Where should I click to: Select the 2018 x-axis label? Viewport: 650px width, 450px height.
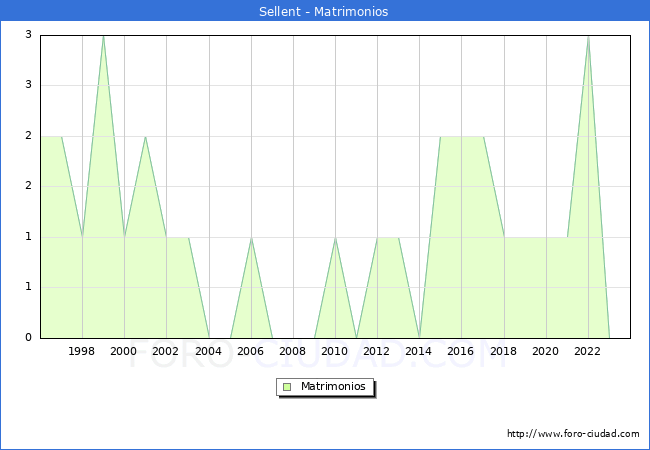[503, 351]
